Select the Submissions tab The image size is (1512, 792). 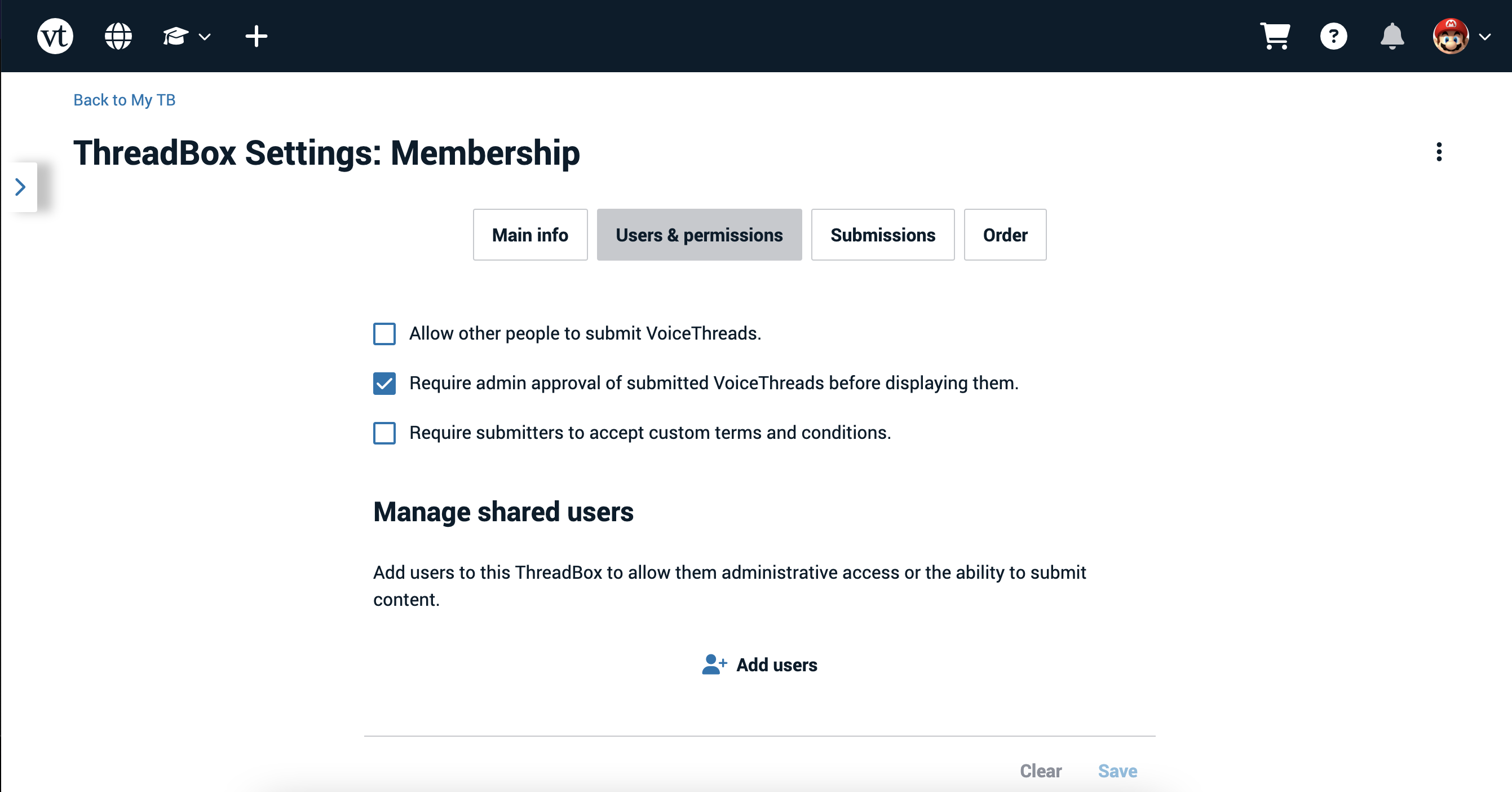(883, 234)
